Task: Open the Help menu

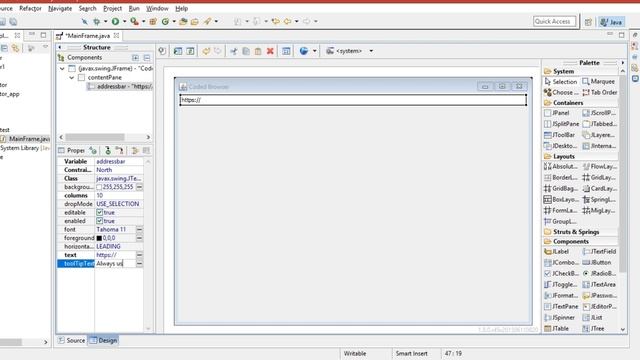Action: tap(182, 8)
